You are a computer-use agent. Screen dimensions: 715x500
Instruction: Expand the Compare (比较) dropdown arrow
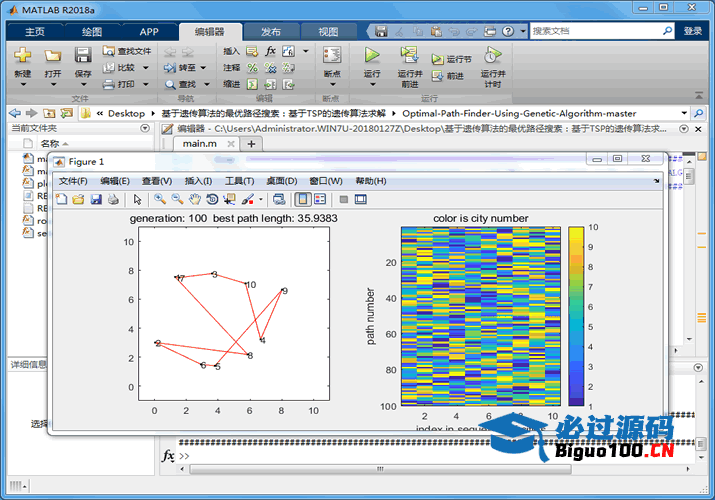146,67
